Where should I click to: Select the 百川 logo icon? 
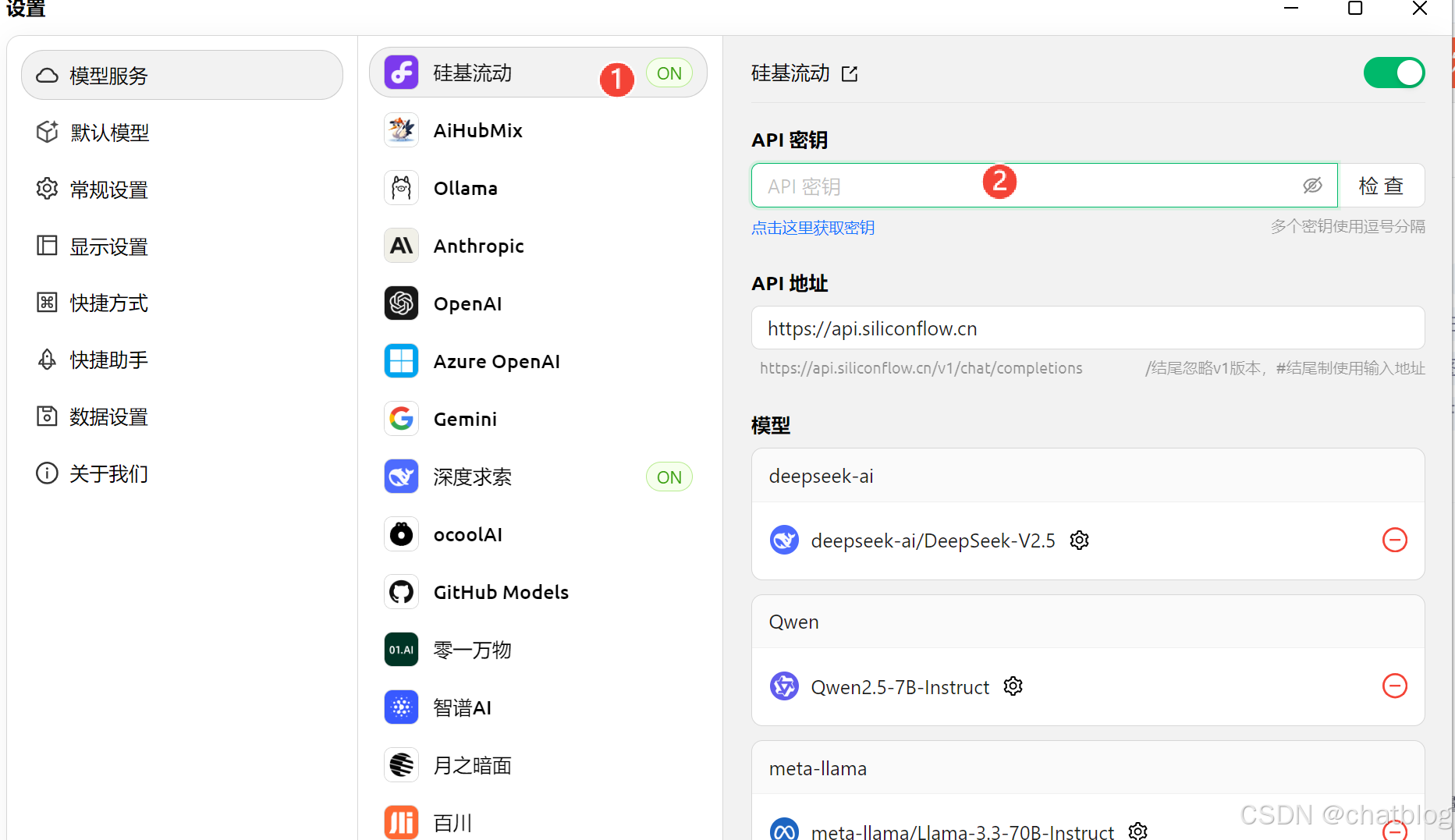click(401, 823)
